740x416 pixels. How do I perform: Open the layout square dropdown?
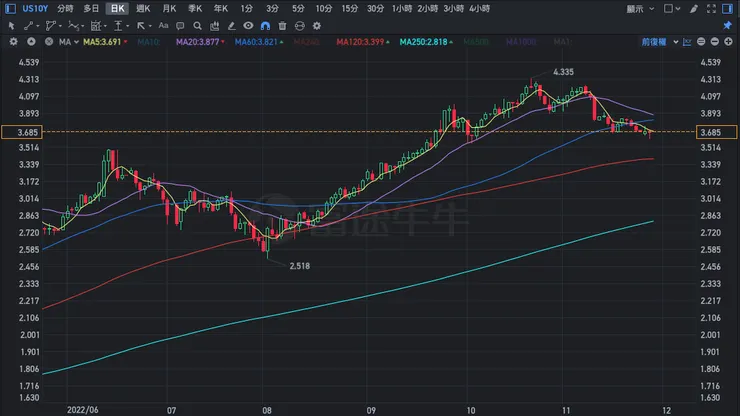point(672,8)
